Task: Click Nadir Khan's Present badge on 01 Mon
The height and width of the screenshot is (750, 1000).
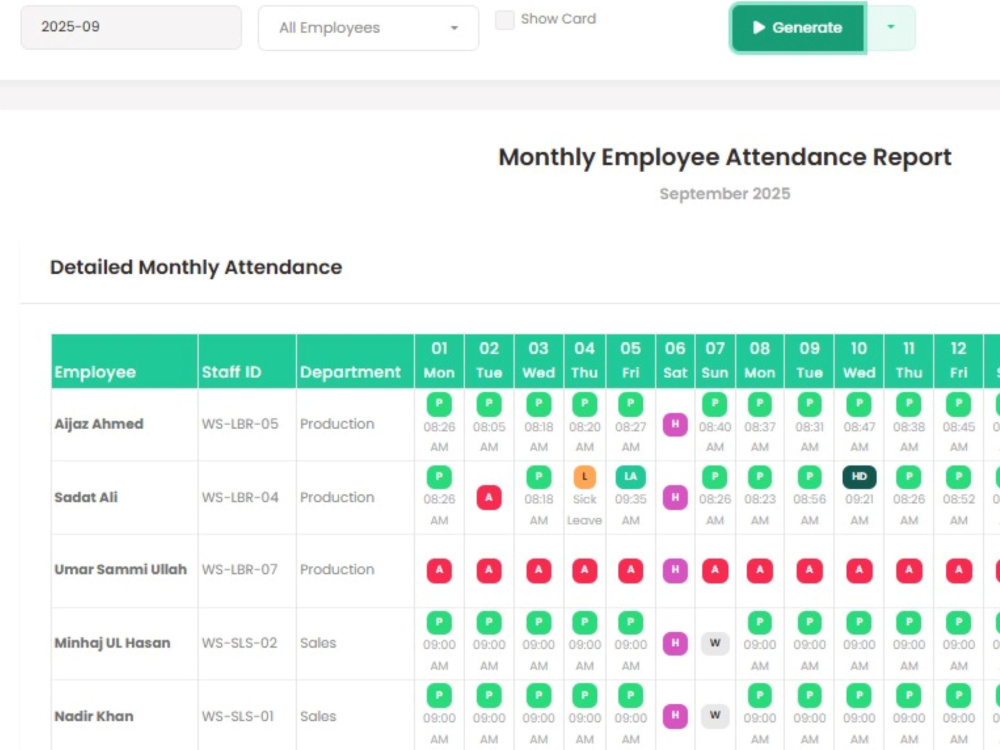Action: 439,695
